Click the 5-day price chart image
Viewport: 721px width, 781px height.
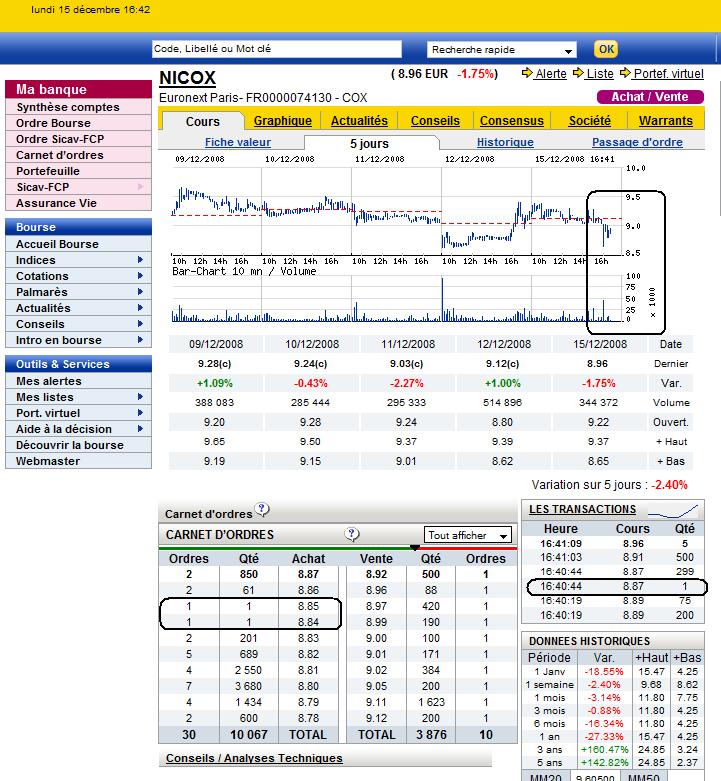[x=396, y=211]
